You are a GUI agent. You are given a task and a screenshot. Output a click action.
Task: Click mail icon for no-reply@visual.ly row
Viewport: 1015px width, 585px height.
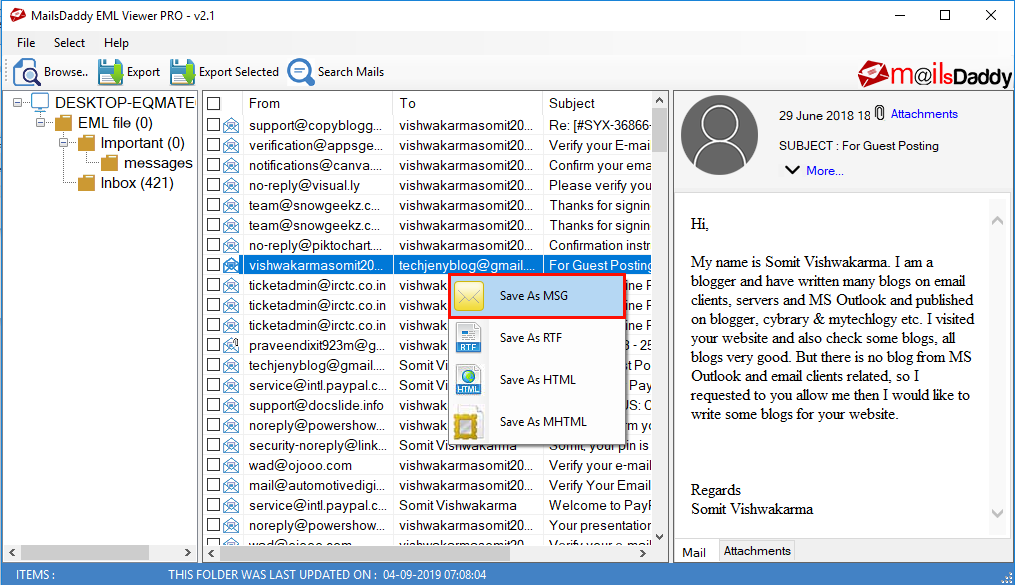tap(231, 186)
